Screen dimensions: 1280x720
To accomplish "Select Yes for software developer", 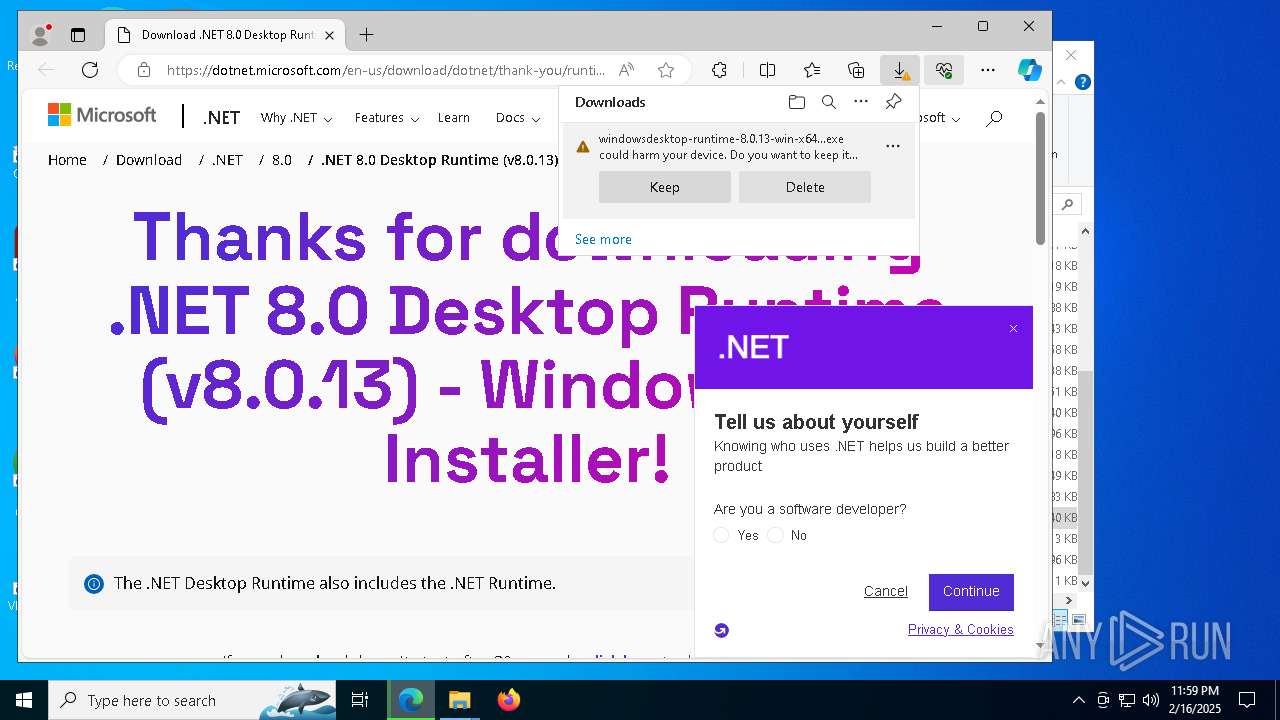I will [721, 535].
